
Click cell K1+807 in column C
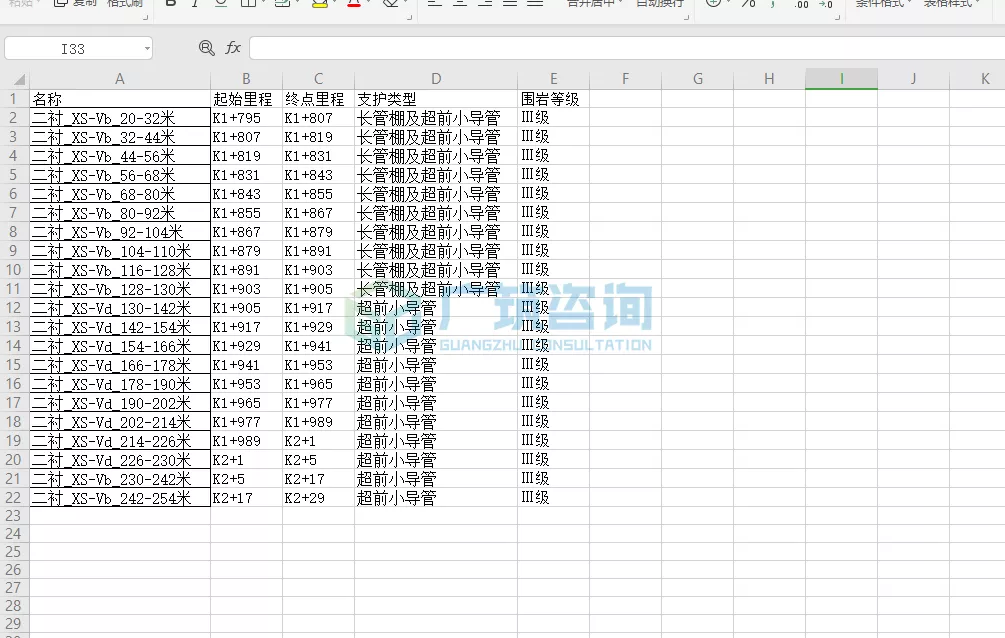pos(319,118)
